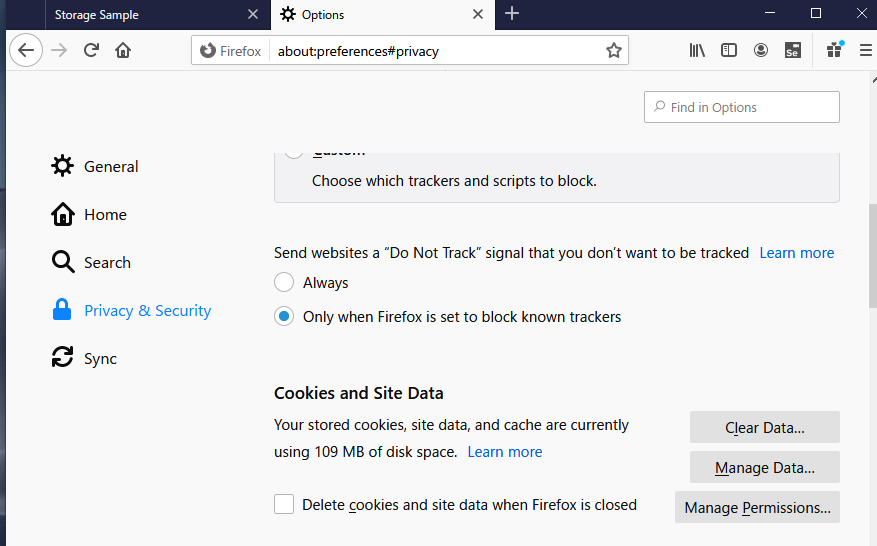The image size is (877, 546).
Task: Open the Library icon in toolbar
Action: pos(697,50)
